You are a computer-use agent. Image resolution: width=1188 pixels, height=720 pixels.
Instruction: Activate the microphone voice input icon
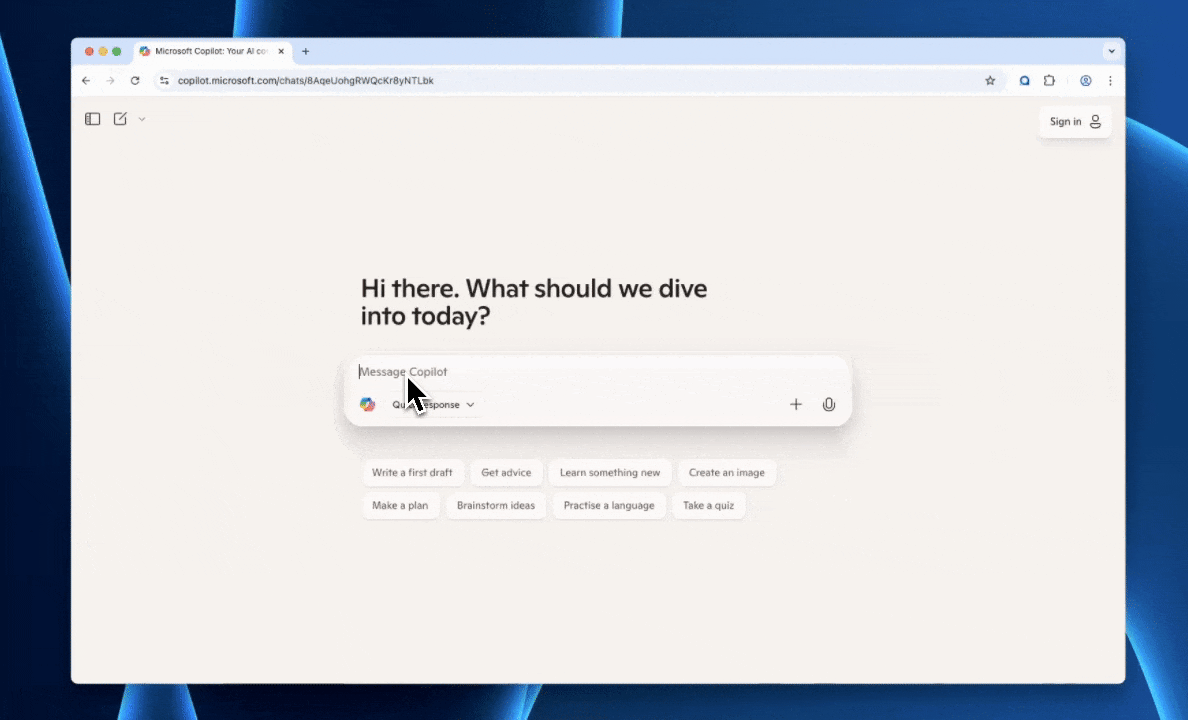(x=829, y=405)
